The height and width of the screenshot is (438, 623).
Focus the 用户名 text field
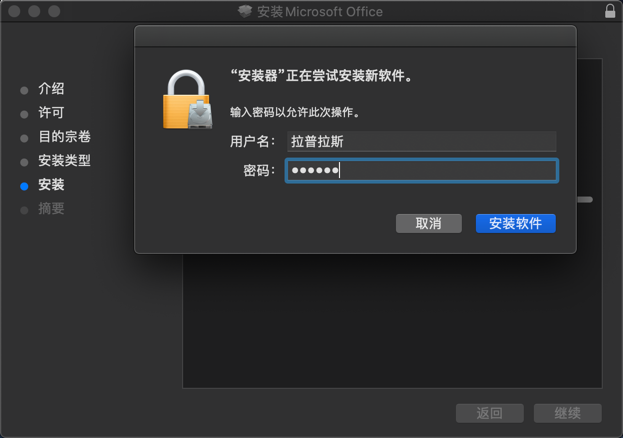420,141
